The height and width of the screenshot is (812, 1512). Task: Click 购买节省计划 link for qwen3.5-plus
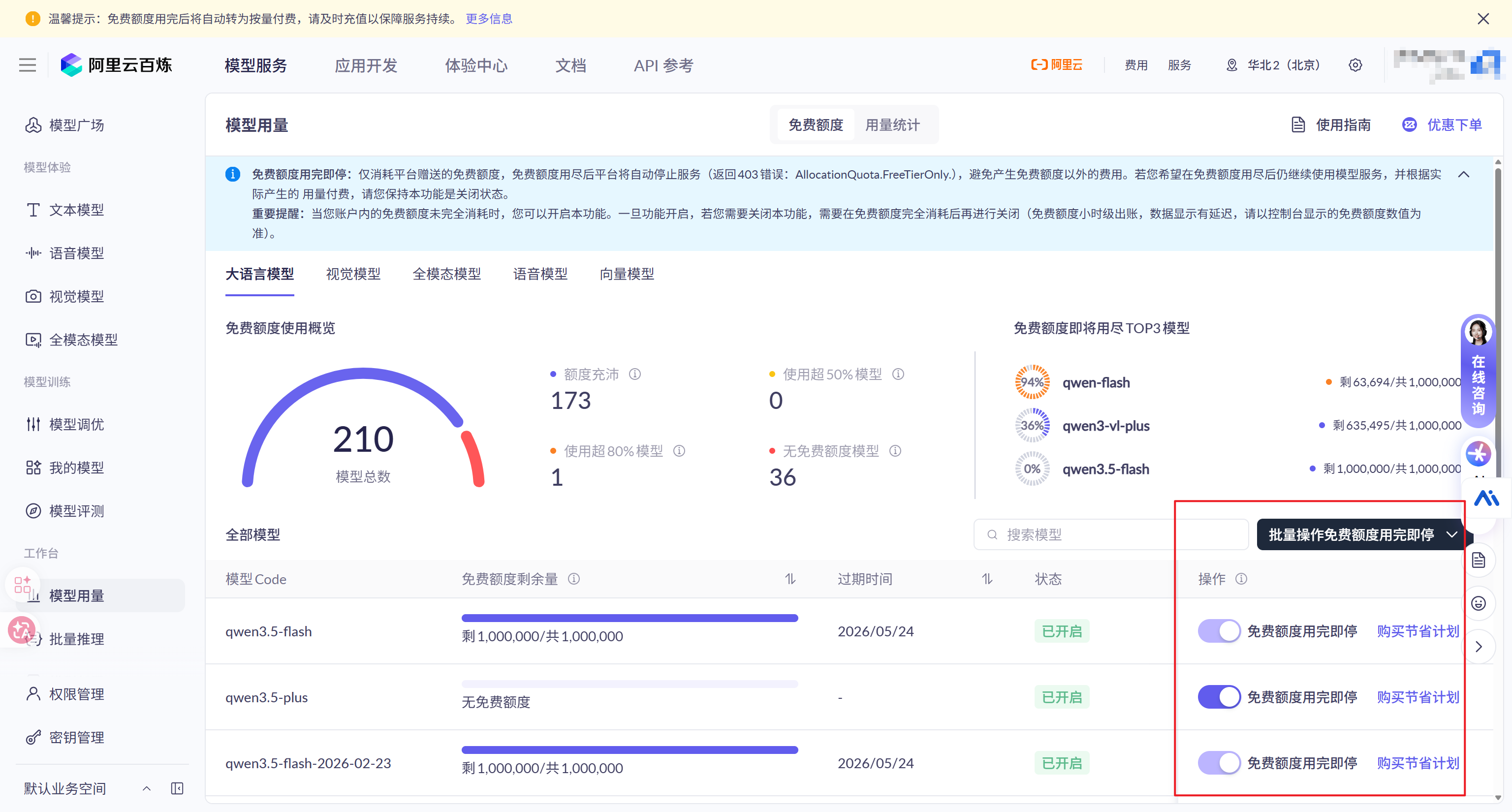tap(1417, 697)
